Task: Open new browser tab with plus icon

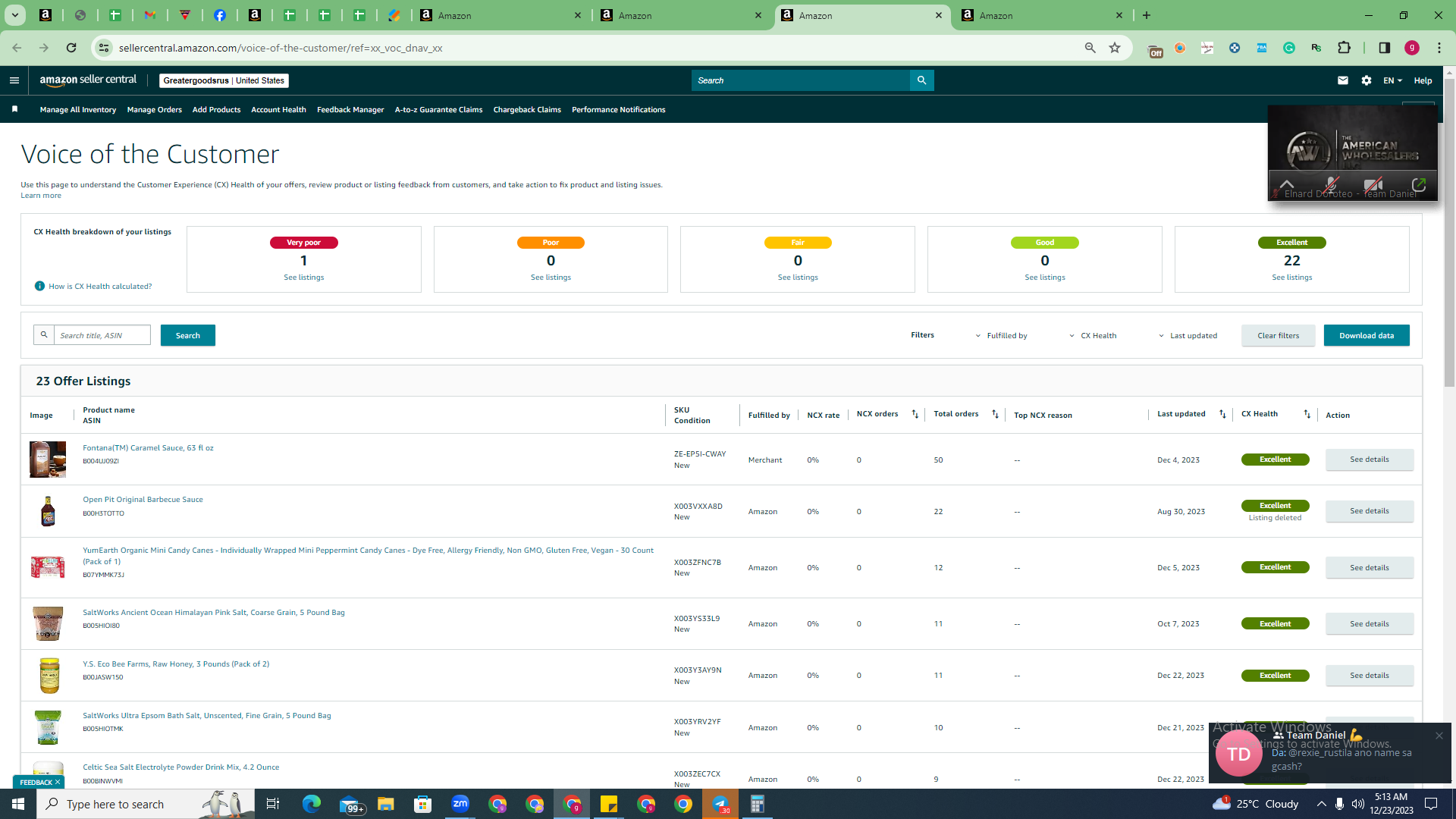Action: click(1147, 15)
